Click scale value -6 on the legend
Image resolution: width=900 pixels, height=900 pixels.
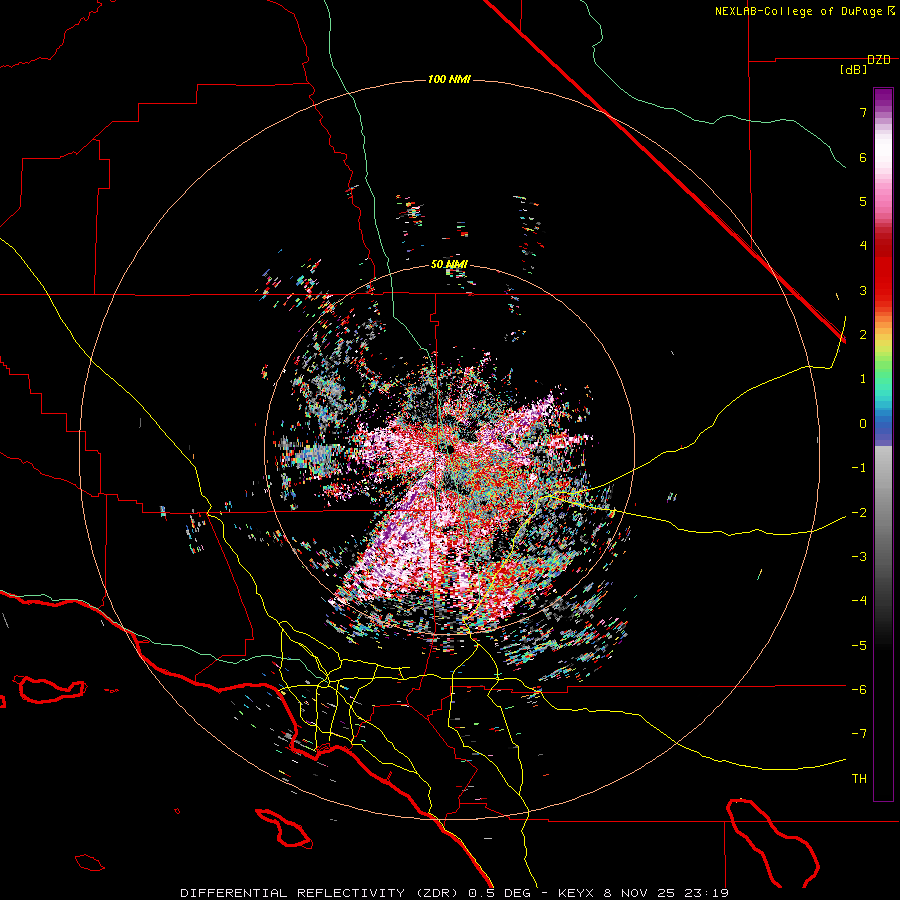pos(859,690)
